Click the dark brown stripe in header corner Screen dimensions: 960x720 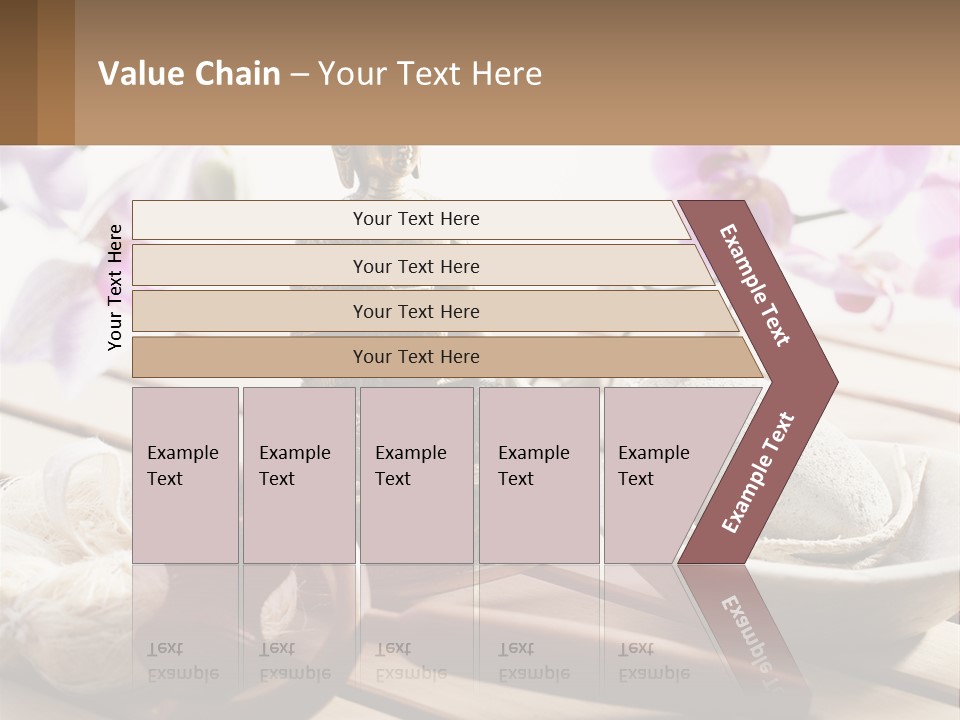[x=18, y=72]
